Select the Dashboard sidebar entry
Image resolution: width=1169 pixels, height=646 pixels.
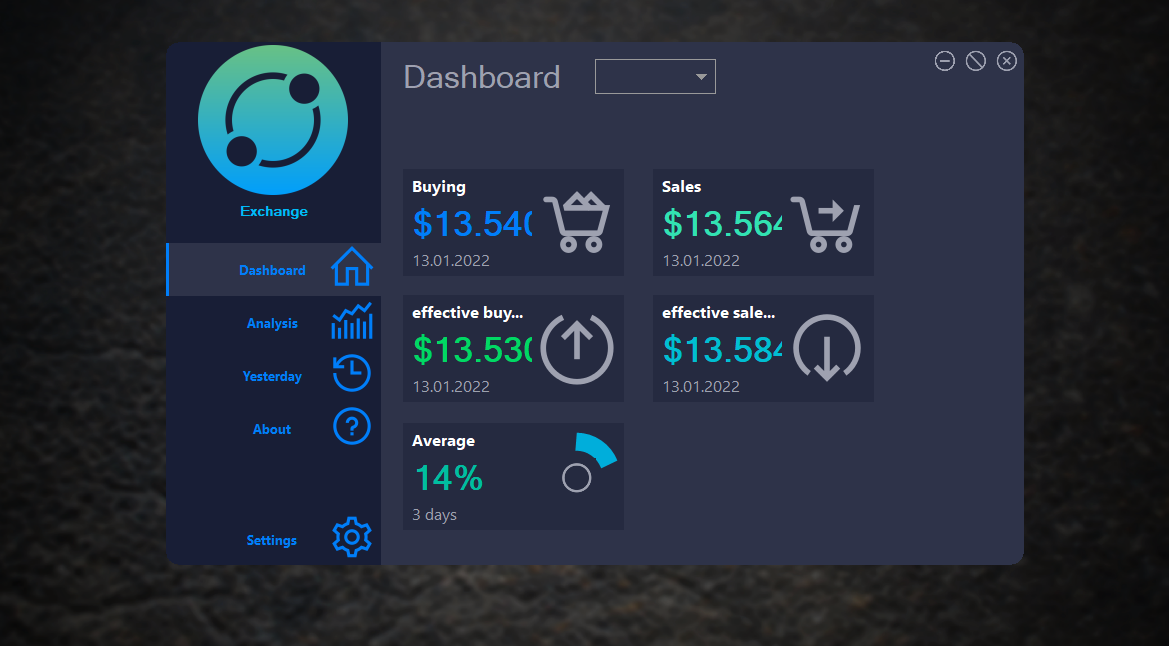(x=272, y=269)
